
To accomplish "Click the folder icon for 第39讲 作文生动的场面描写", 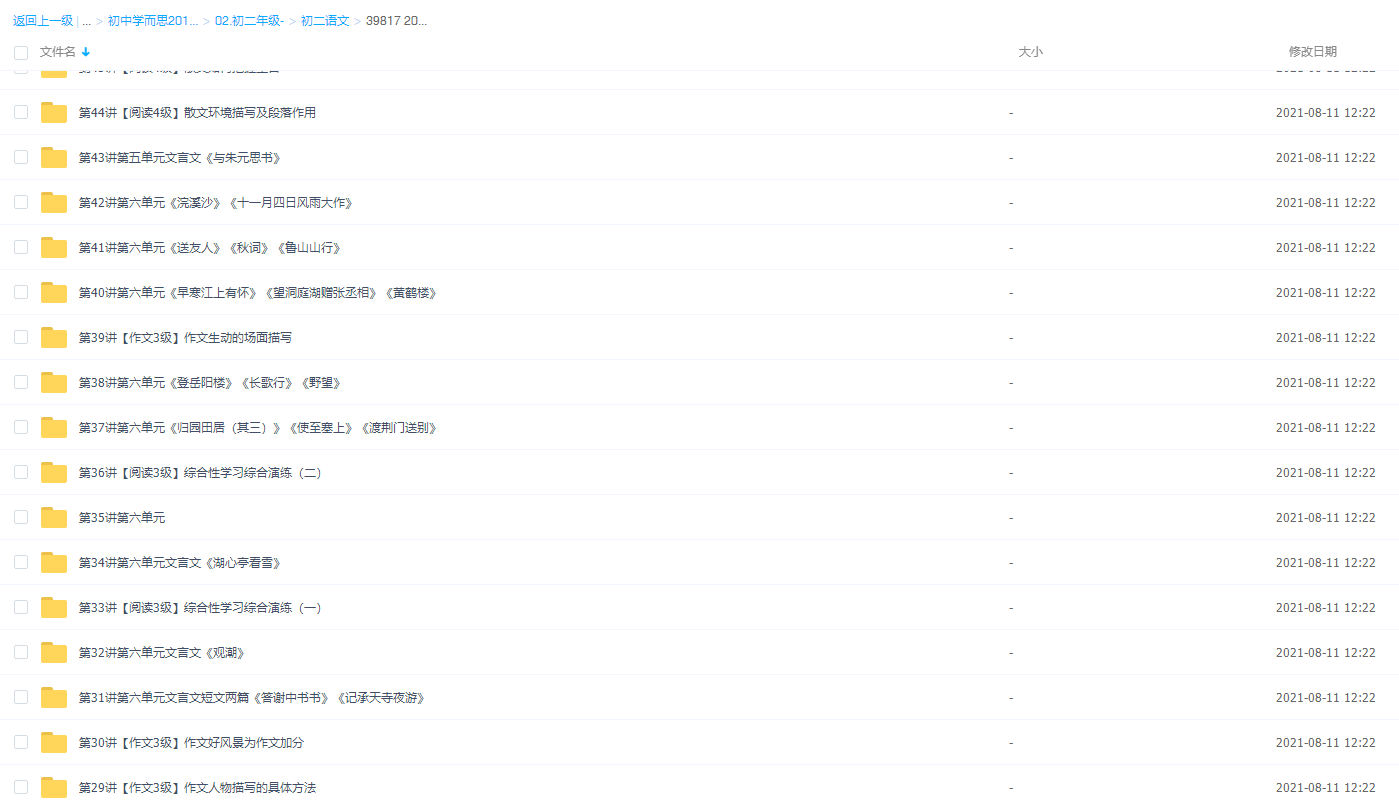I will tap(53, 337).
